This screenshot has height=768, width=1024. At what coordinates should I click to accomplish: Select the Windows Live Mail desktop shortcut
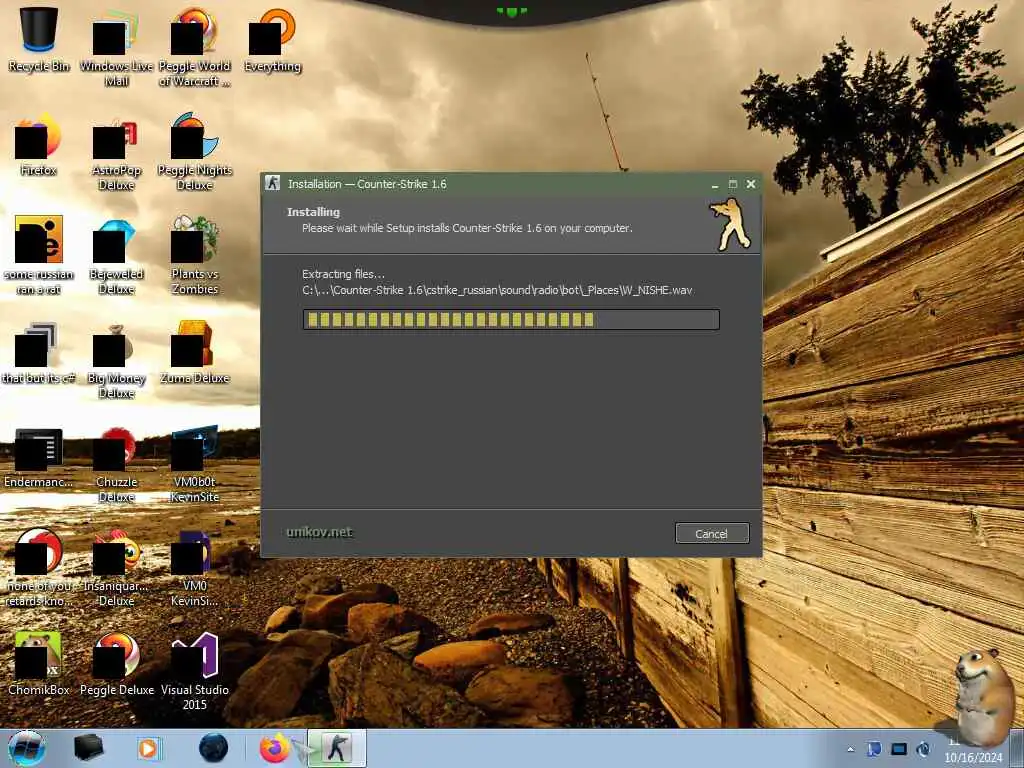click(x=116, y=47)
